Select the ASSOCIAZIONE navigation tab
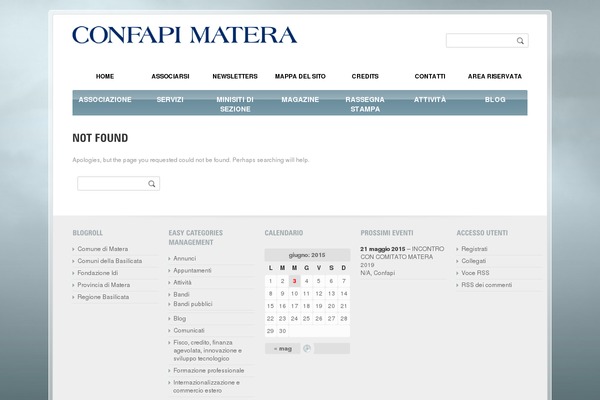Screen dimensions: 600x400 pos(105,100)
